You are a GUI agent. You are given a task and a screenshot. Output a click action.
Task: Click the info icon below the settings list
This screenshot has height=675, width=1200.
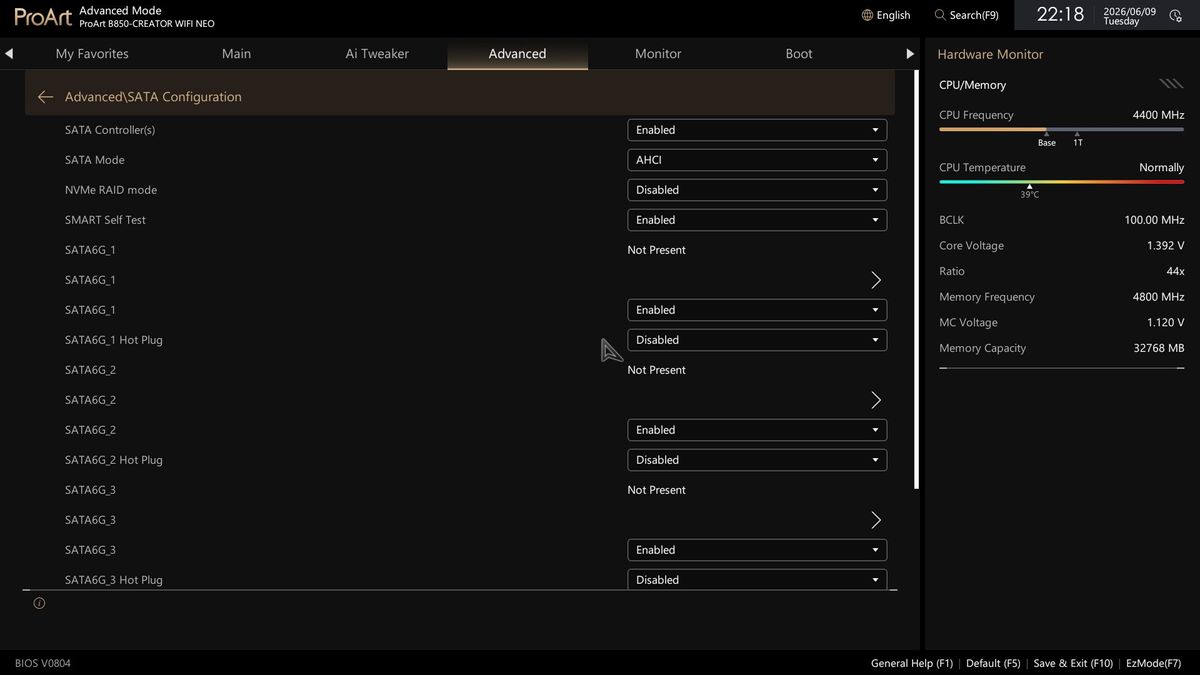39,603
